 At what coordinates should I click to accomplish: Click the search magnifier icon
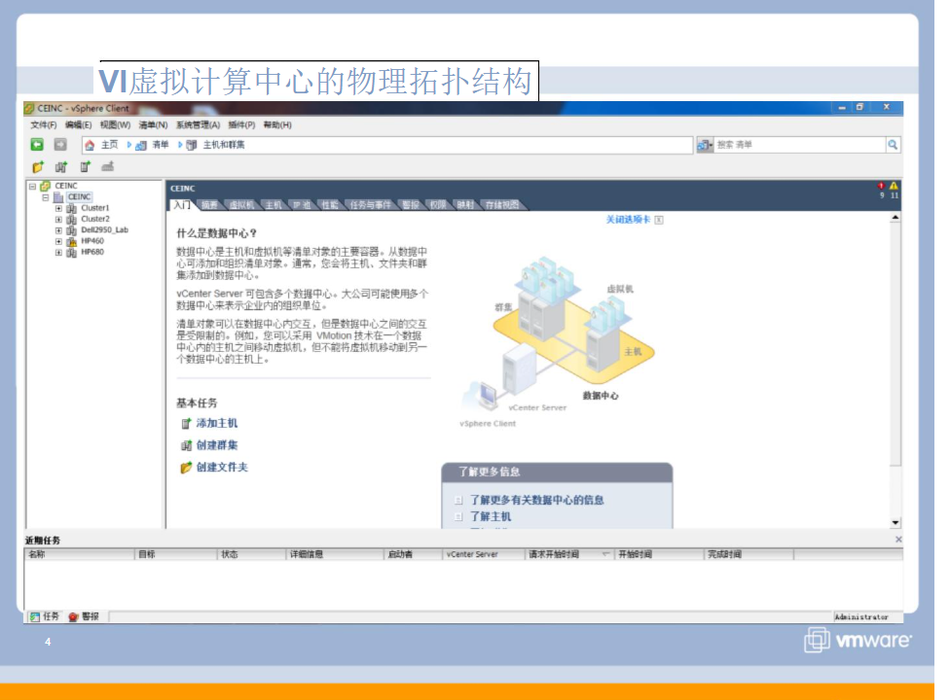(x=892, y=145)
